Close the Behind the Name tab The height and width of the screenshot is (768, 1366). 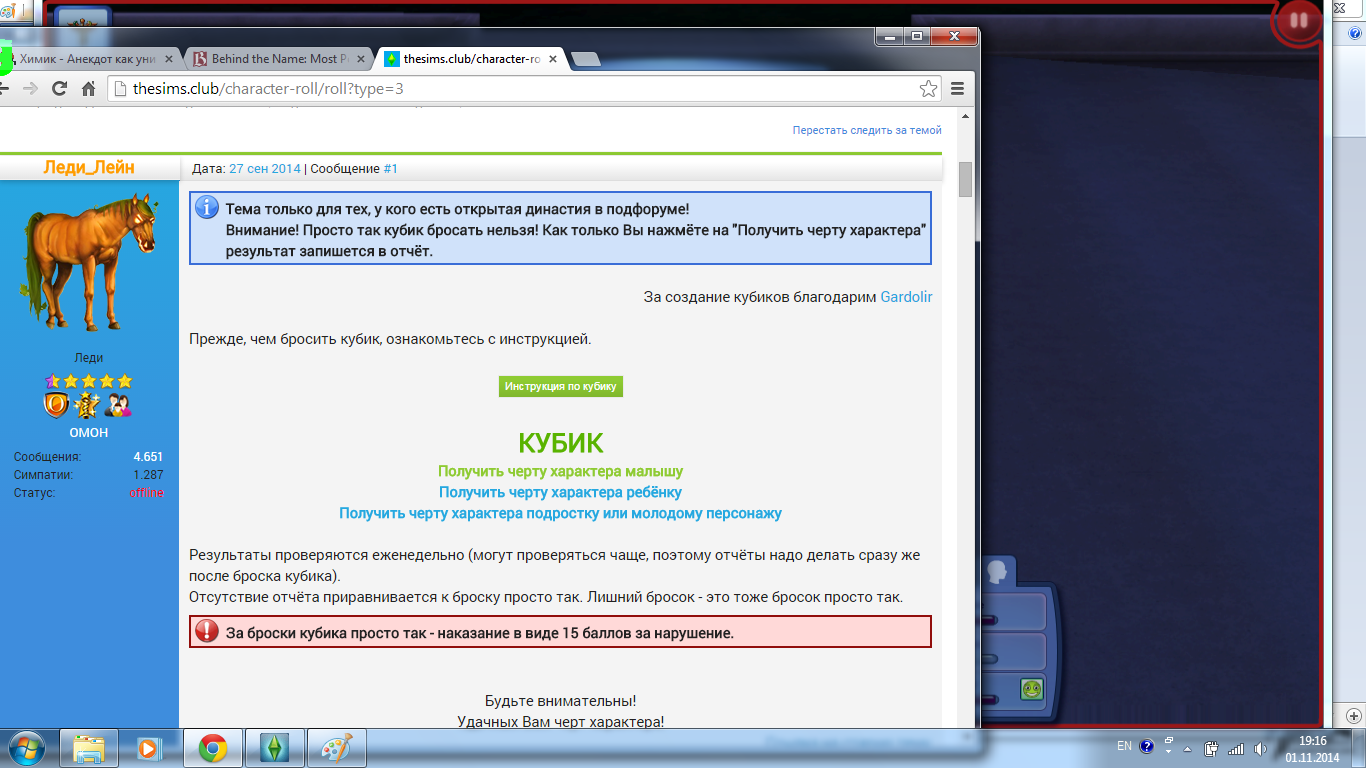363,59
